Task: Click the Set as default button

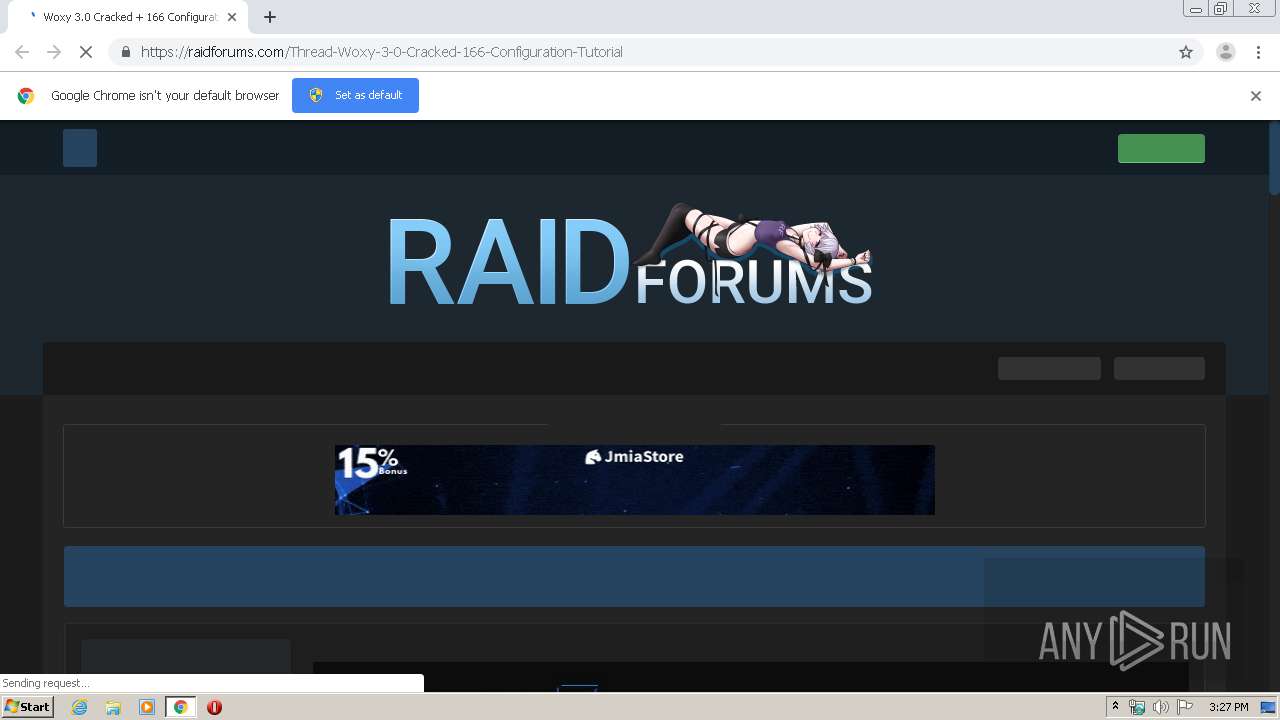Action: (x=355, y=95)
